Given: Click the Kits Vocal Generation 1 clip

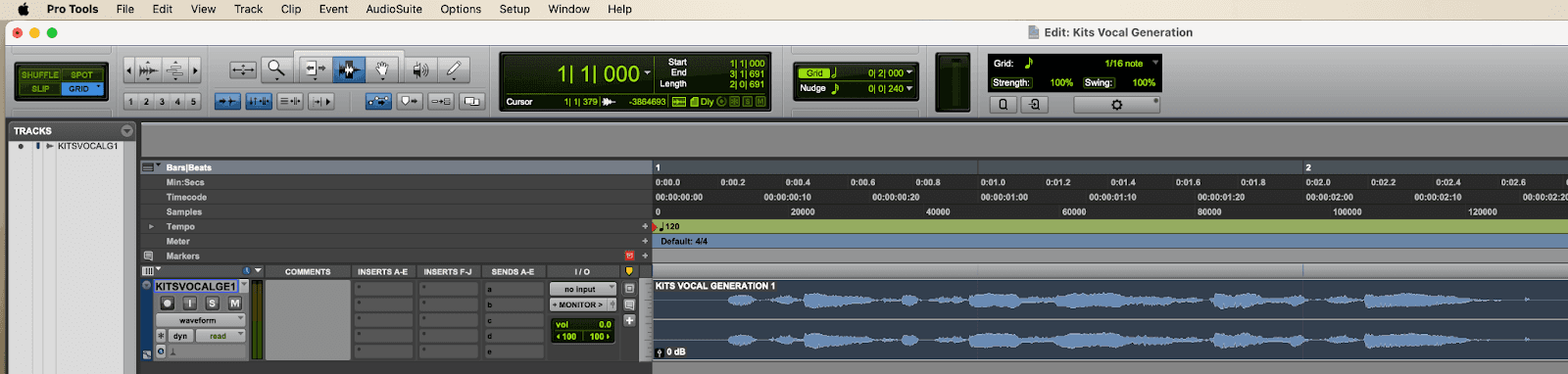Looking at the screenshot, I should coord(1110,319).
